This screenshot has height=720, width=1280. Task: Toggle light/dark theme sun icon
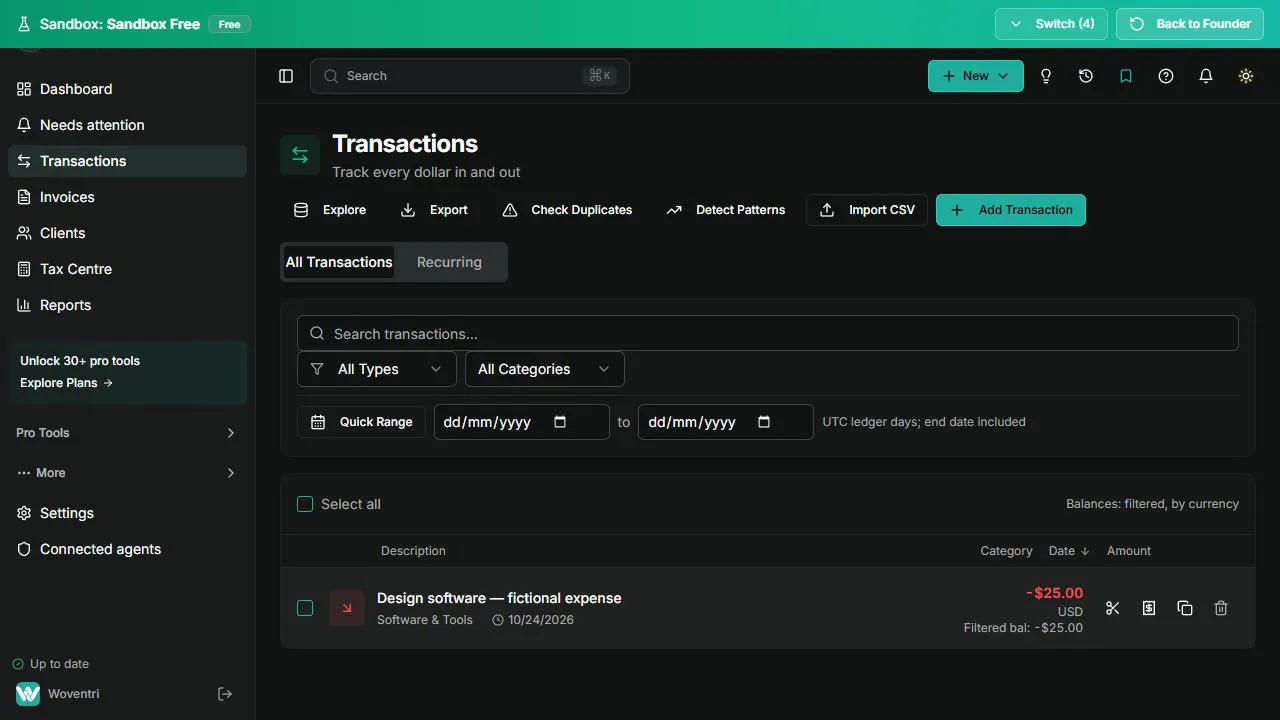click(x=1246, y=76)
